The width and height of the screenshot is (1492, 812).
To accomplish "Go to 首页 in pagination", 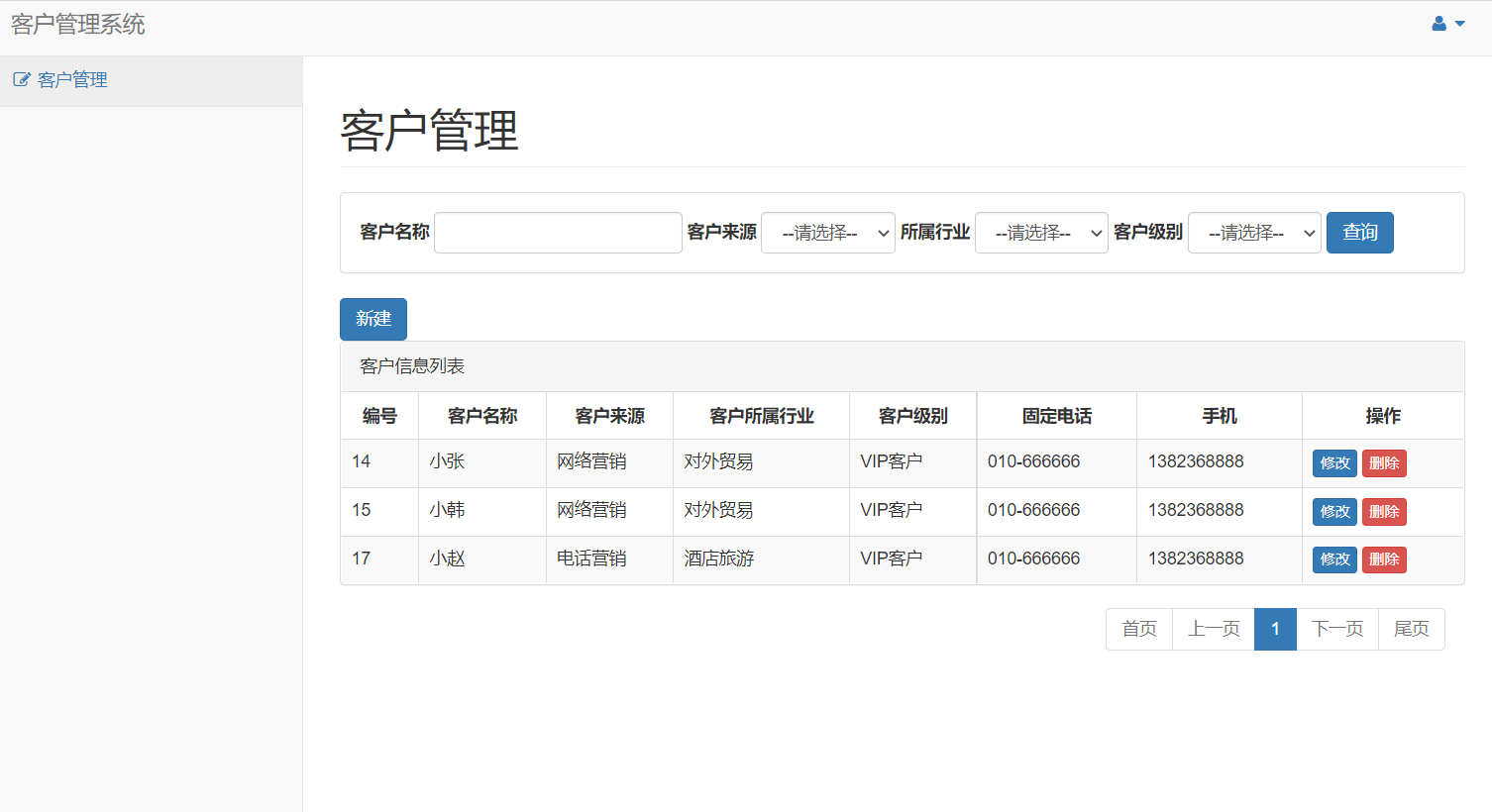I will (x=1139, y=629).
